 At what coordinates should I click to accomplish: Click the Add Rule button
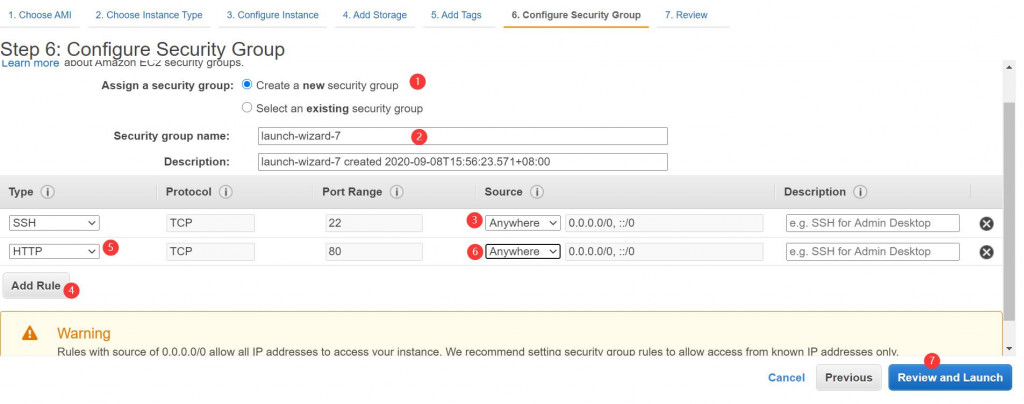[36, 286]
